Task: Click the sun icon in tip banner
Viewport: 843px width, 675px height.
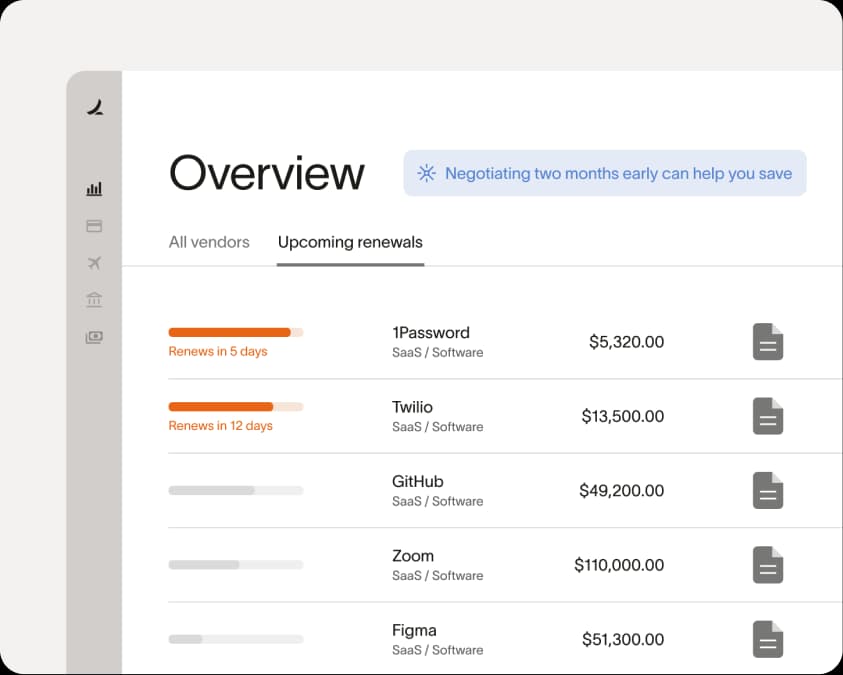Action: [x=427, y=174]
